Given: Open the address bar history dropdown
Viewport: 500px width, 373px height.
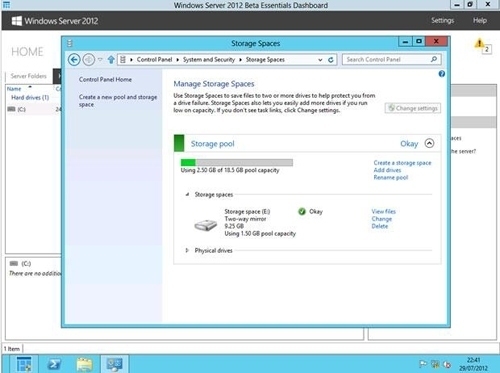Looking at the screenshot, I should (x=320, y=60).
